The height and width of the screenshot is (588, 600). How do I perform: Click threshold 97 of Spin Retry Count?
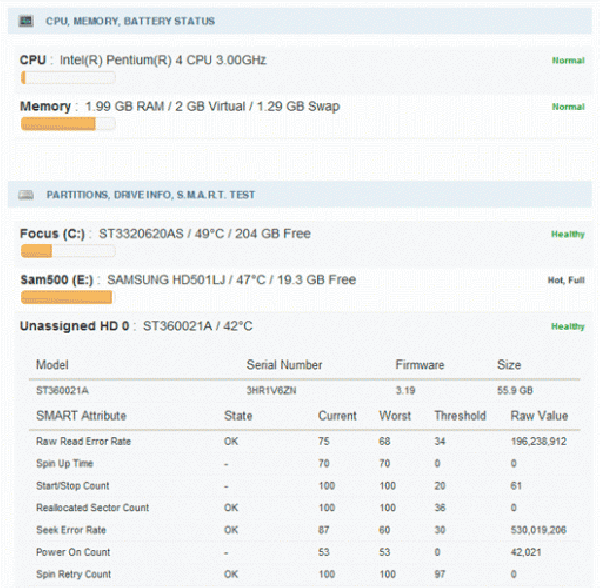440,574
